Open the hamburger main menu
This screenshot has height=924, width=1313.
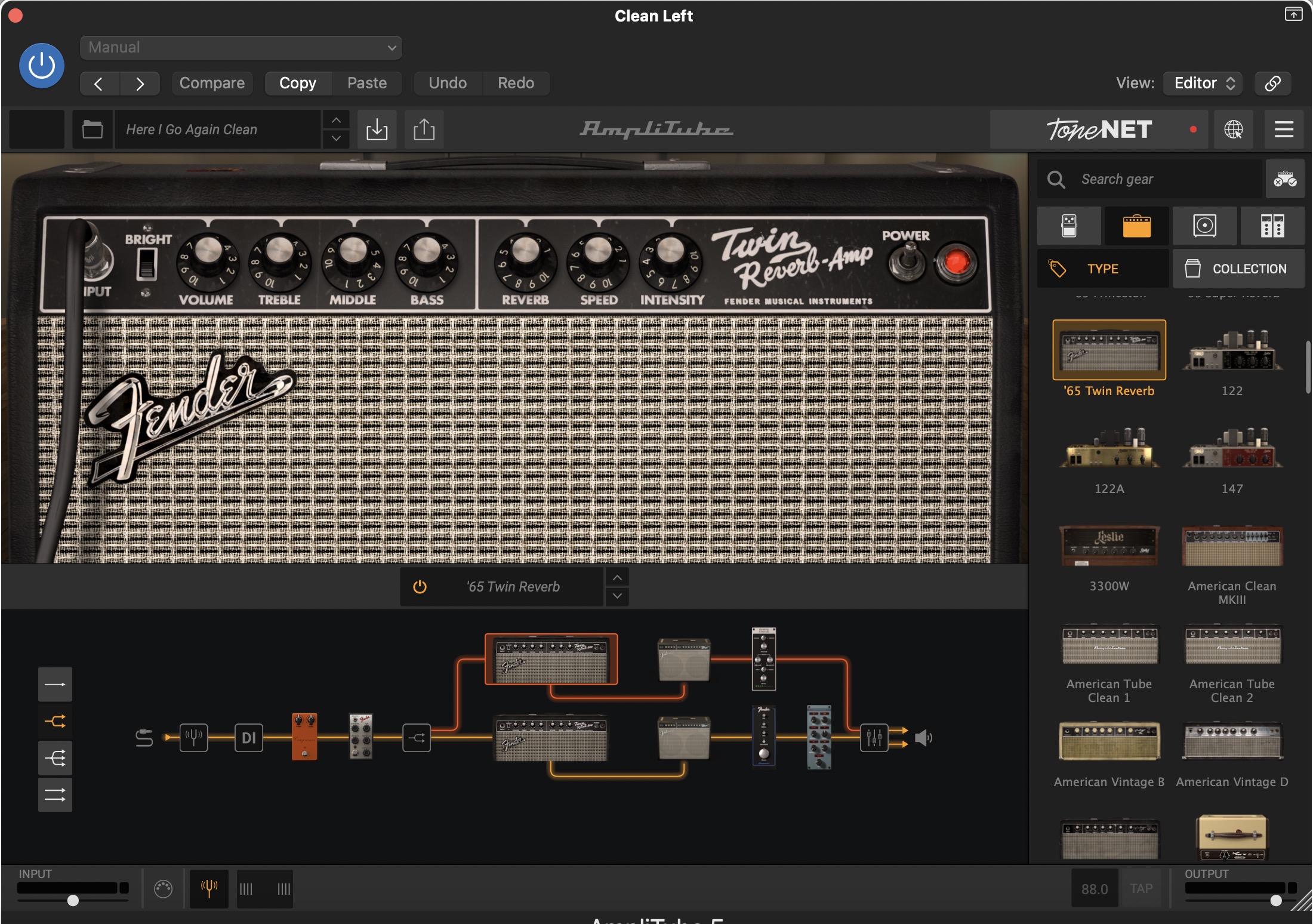(x=1284, y=130)
